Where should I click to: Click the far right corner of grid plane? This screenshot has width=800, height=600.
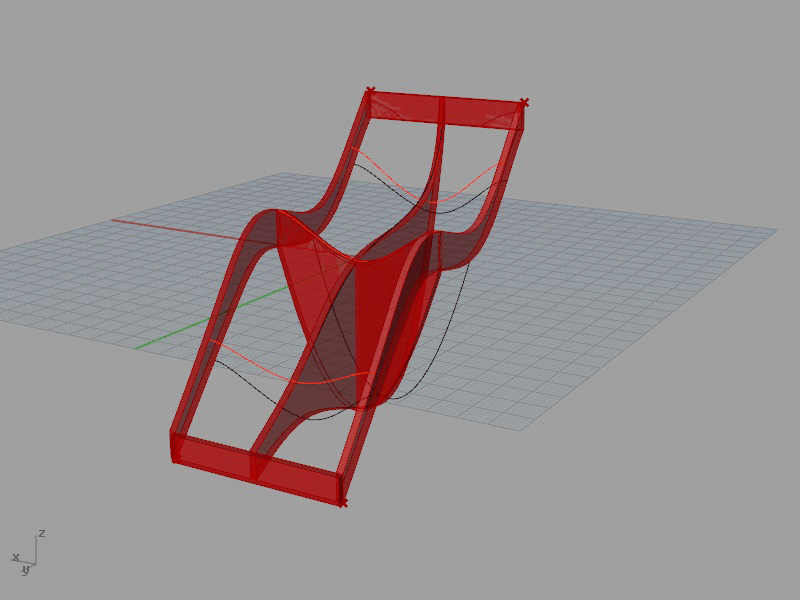[776, 229]
